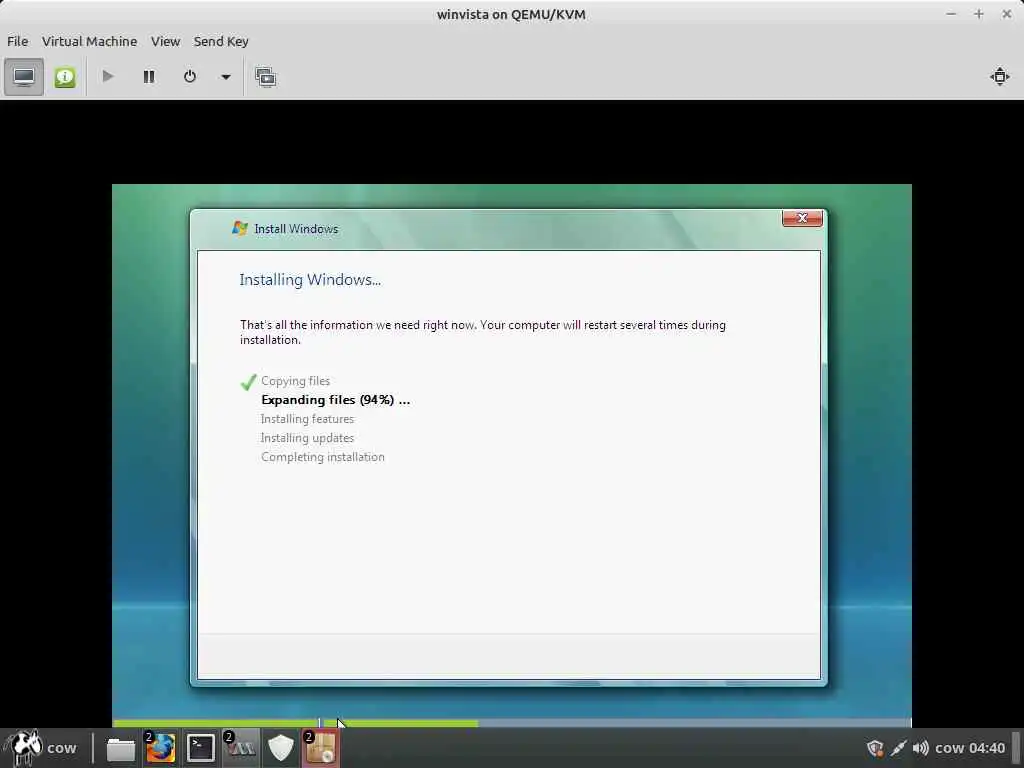Click the green setup progress bar
The image size is (1024, 768).
tap(295, 723)
